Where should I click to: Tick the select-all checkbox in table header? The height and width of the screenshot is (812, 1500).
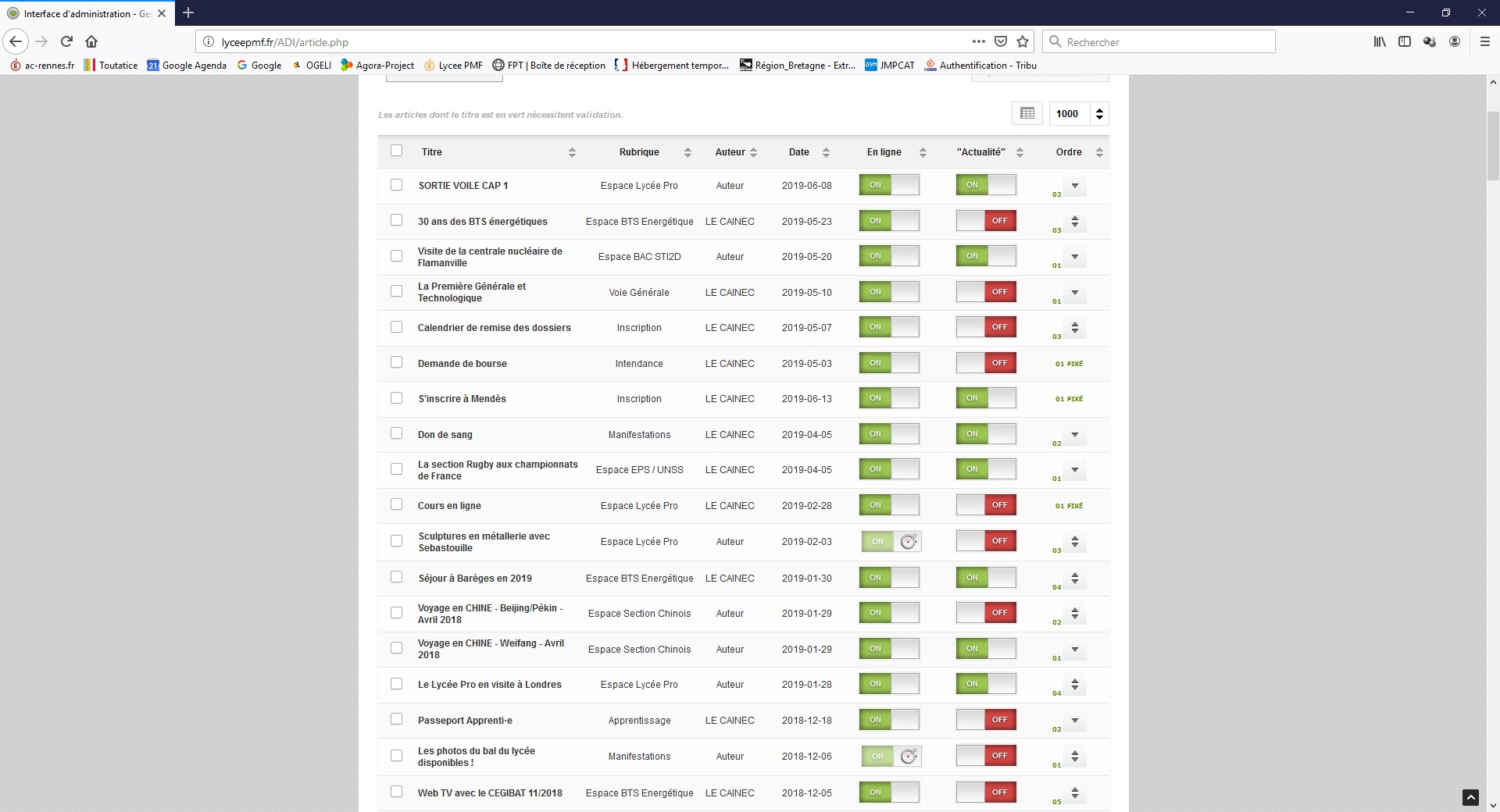(397, 151)
